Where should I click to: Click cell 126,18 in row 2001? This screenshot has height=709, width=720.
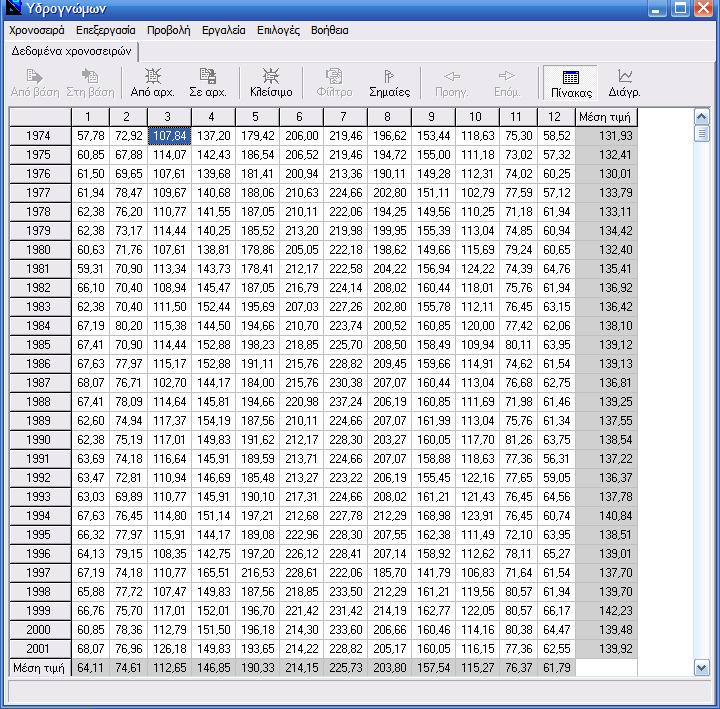point(169,649)
